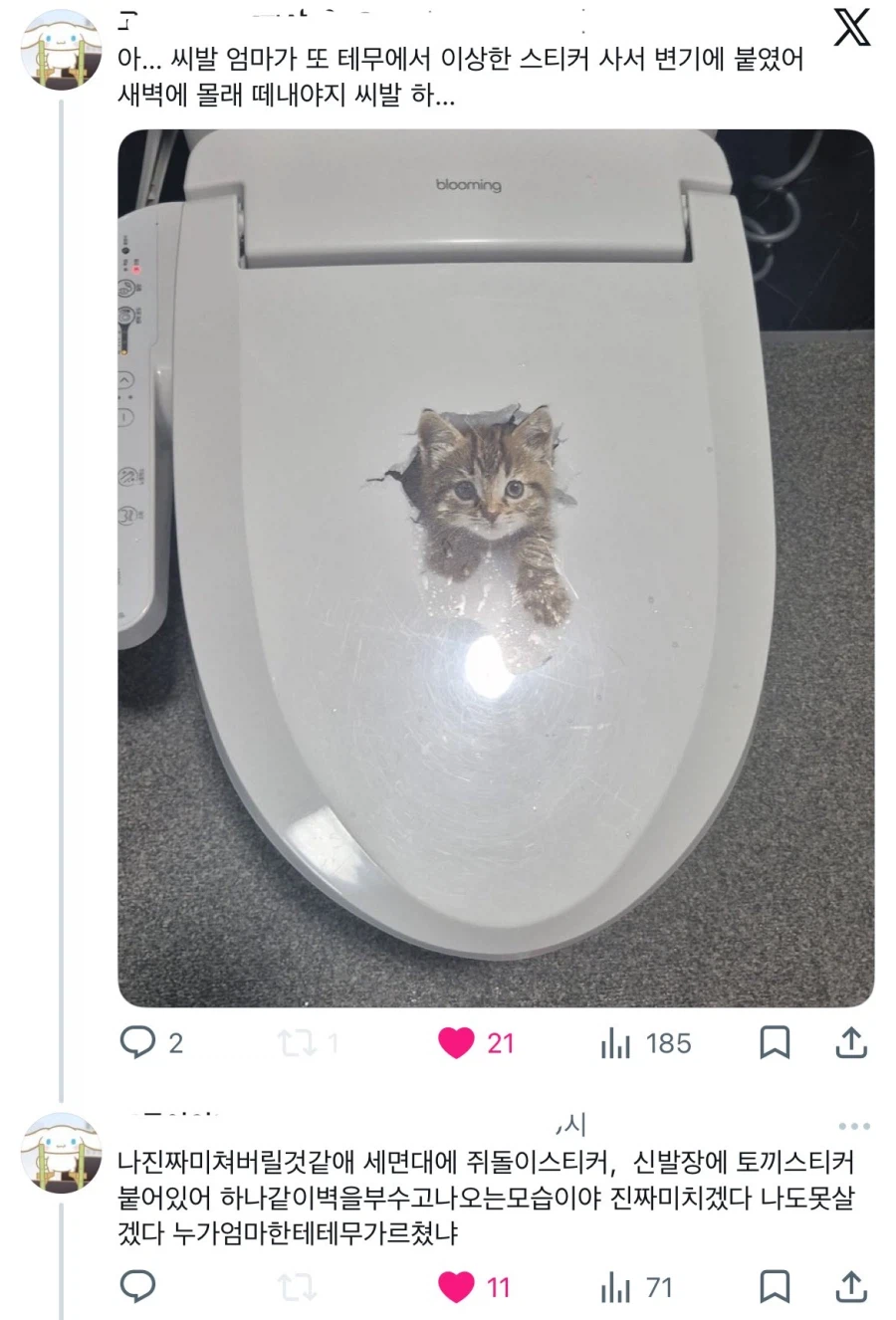
Task: View analytics showing 71 views
Action: (616, 1288)
